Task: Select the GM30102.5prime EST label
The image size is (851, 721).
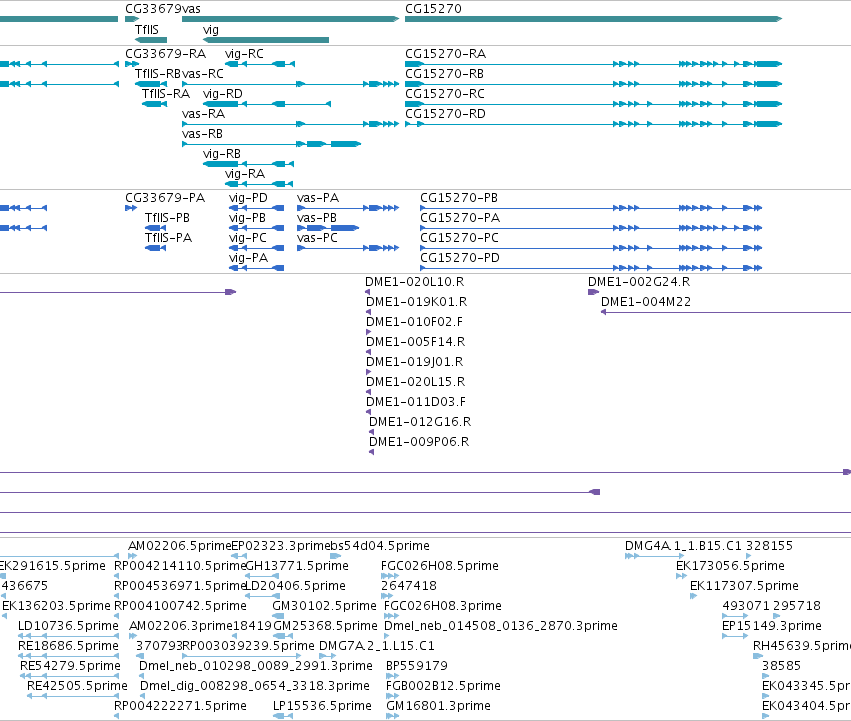Action: coord(325,606)
